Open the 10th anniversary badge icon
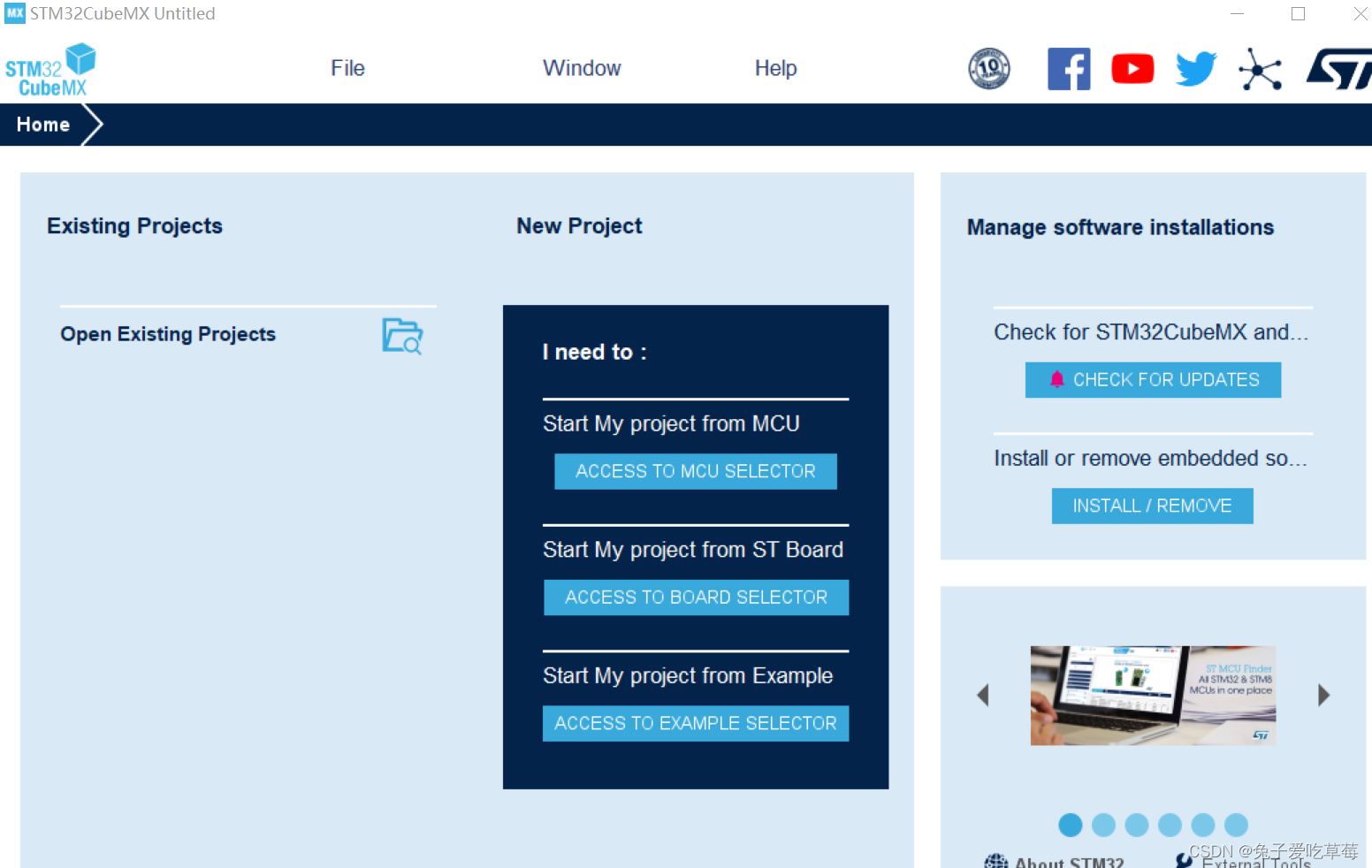Image resolution: width=1372 pixels, height=868 pixels. (989, 69)
